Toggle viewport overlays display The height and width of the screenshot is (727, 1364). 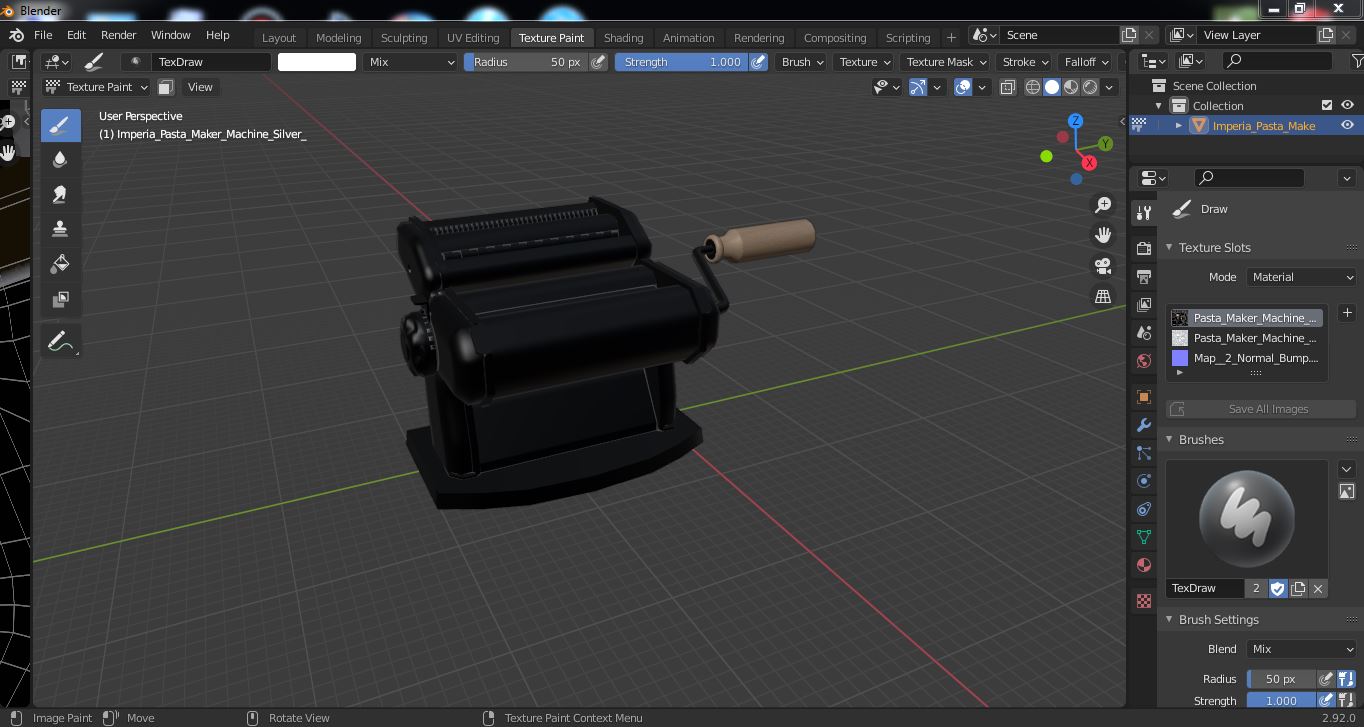(963, 87)
